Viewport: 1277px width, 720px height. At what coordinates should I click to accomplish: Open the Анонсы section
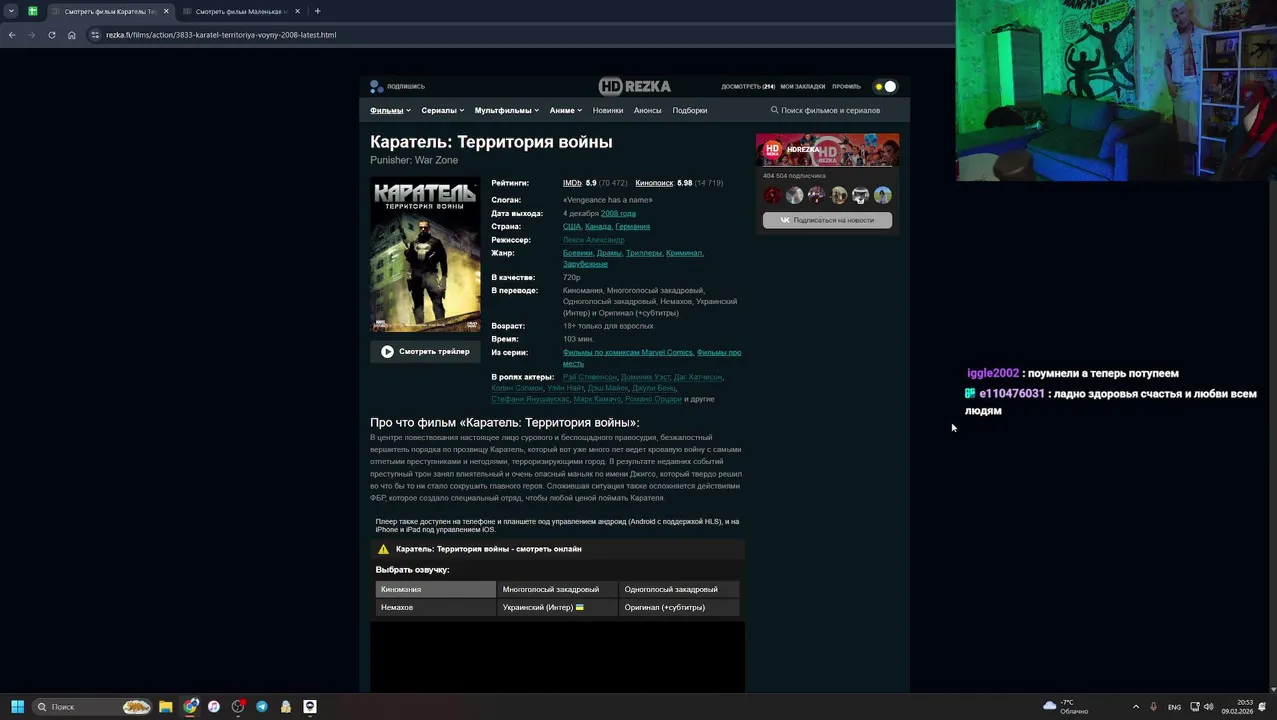coord(647,110)
